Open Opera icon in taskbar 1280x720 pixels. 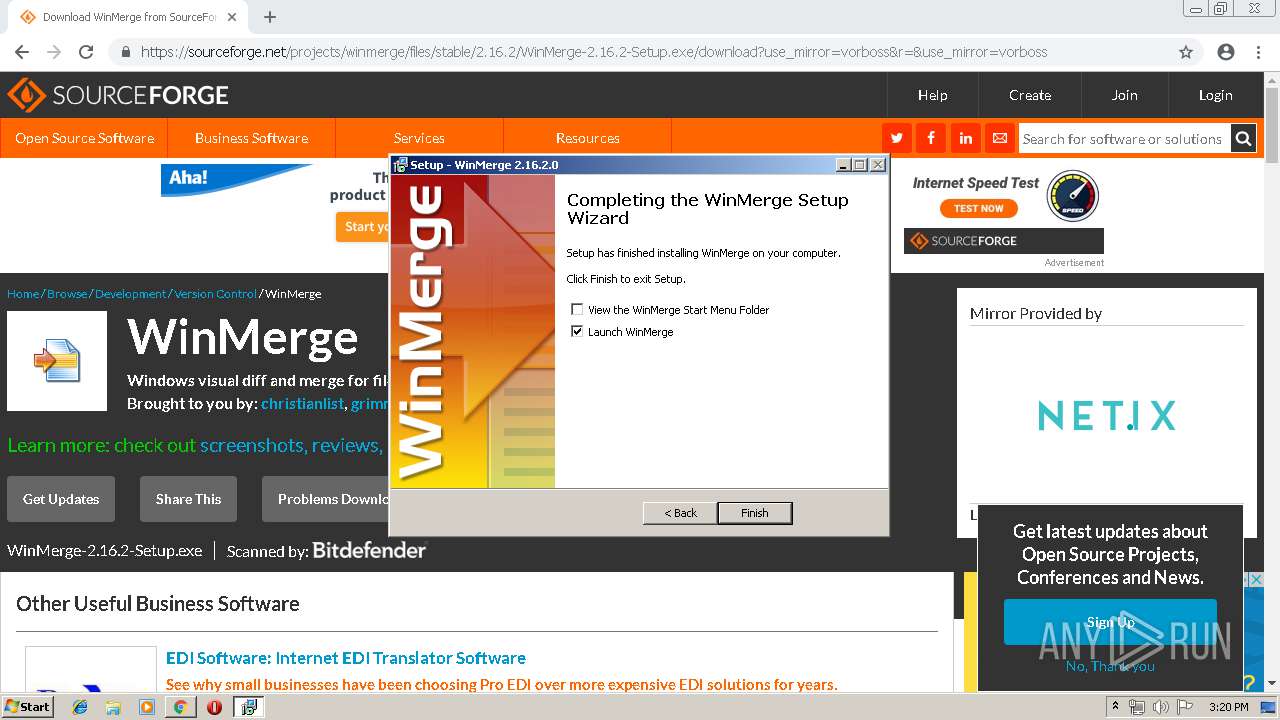[214, 707]
